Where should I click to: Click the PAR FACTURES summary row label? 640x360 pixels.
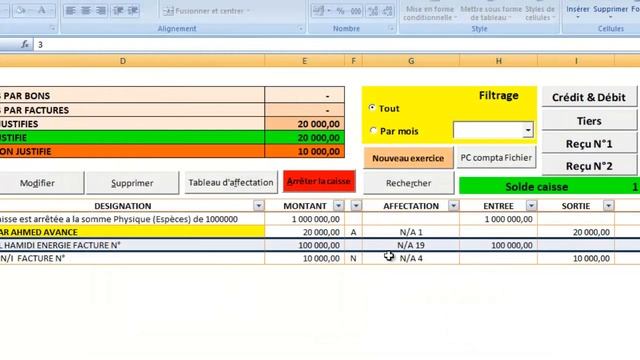tap(132, 110)
